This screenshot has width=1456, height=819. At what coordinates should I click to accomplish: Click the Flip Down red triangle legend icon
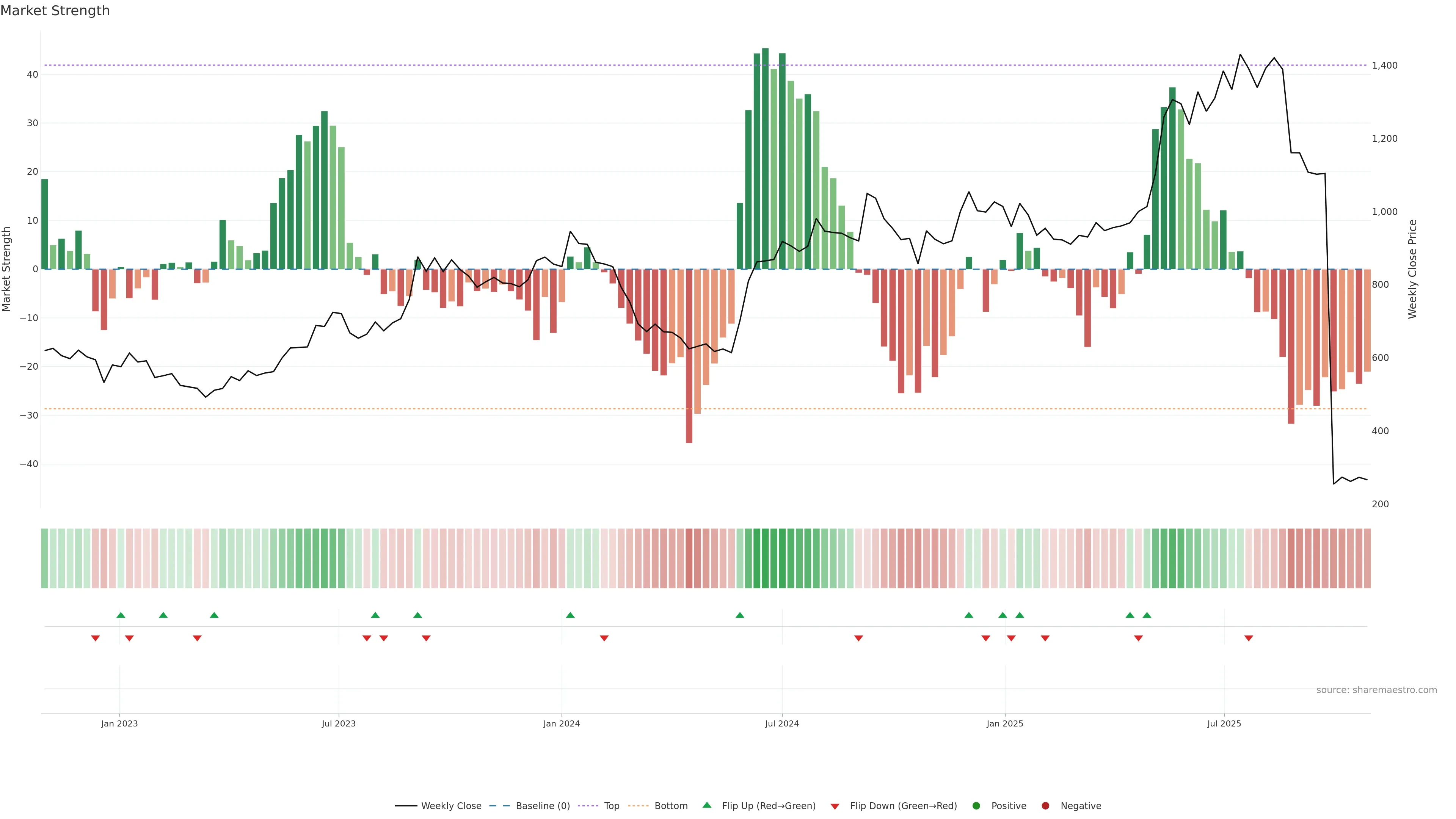[x=835, y=806]
